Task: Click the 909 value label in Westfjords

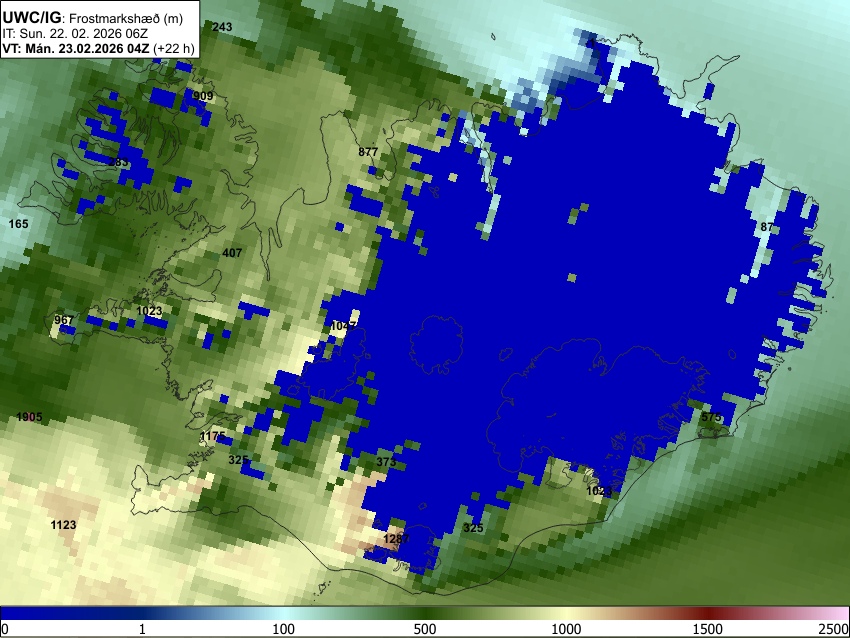Action: 203,96
